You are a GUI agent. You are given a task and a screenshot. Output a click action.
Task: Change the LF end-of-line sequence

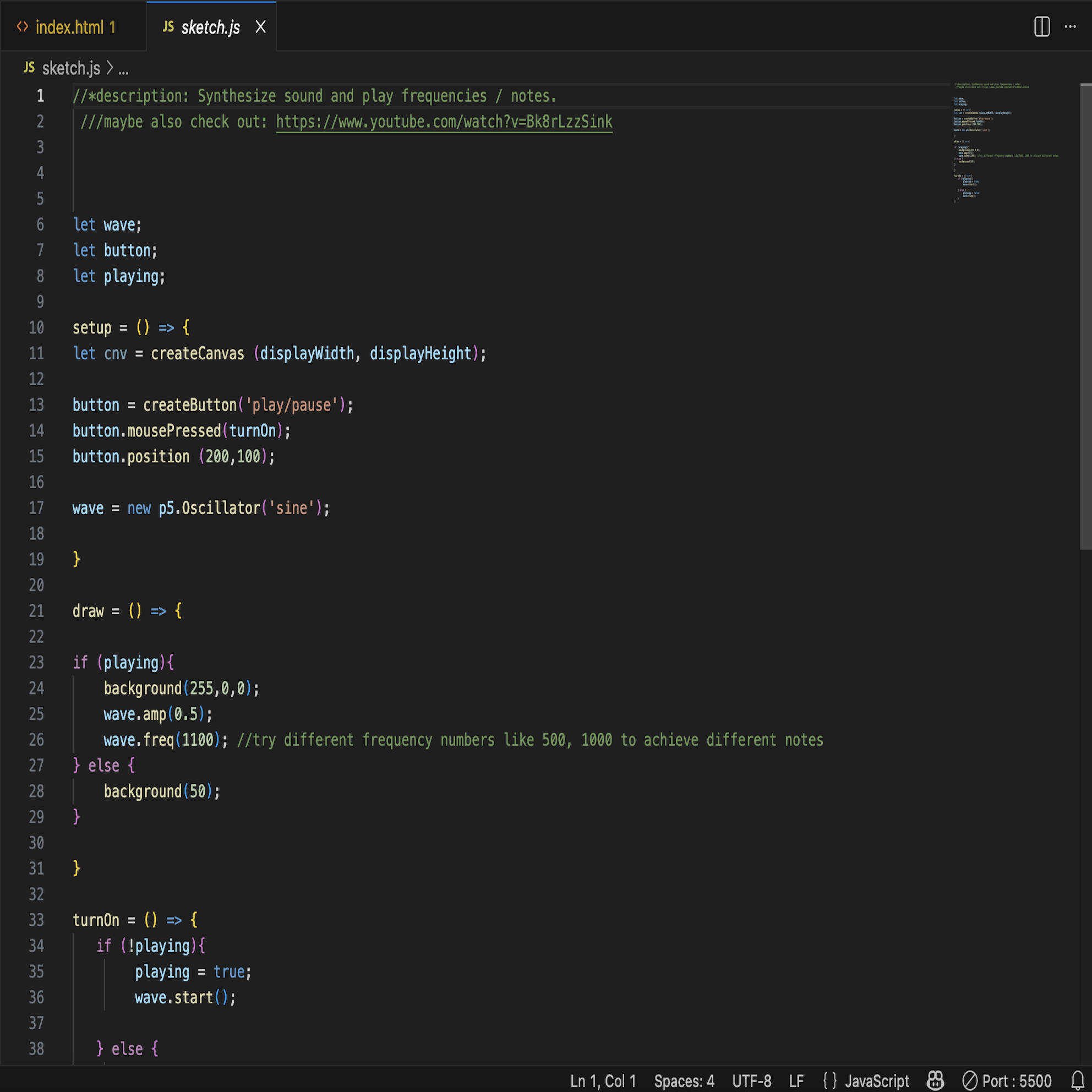(796, 1080)
